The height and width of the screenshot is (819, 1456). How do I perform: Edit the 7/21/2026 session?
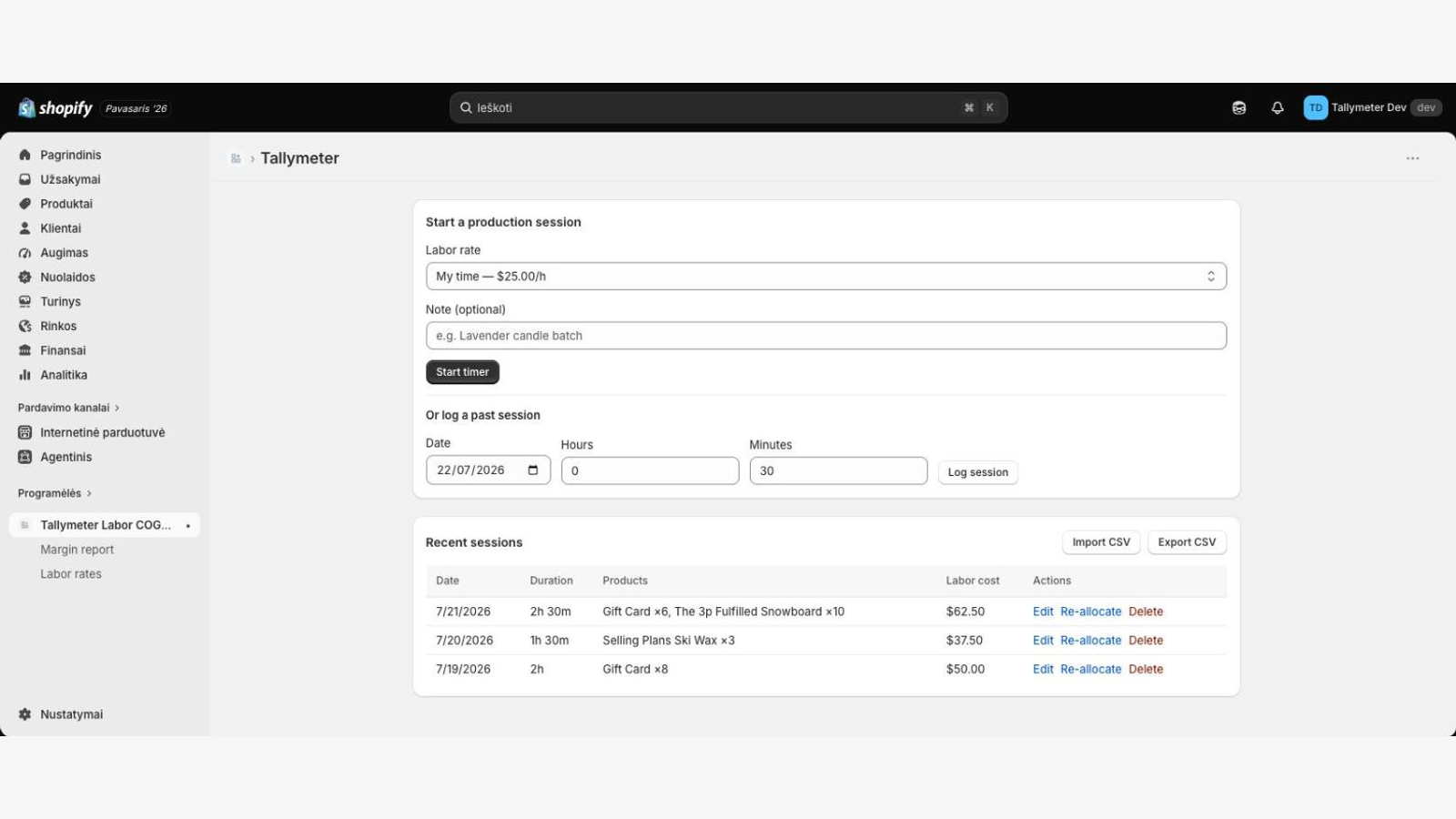1043,612
